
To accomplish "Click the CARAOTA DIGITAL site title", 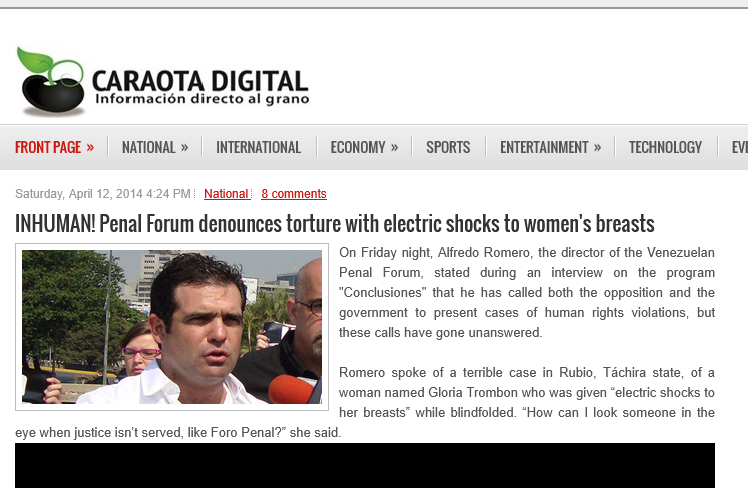I will coord(200,79).
